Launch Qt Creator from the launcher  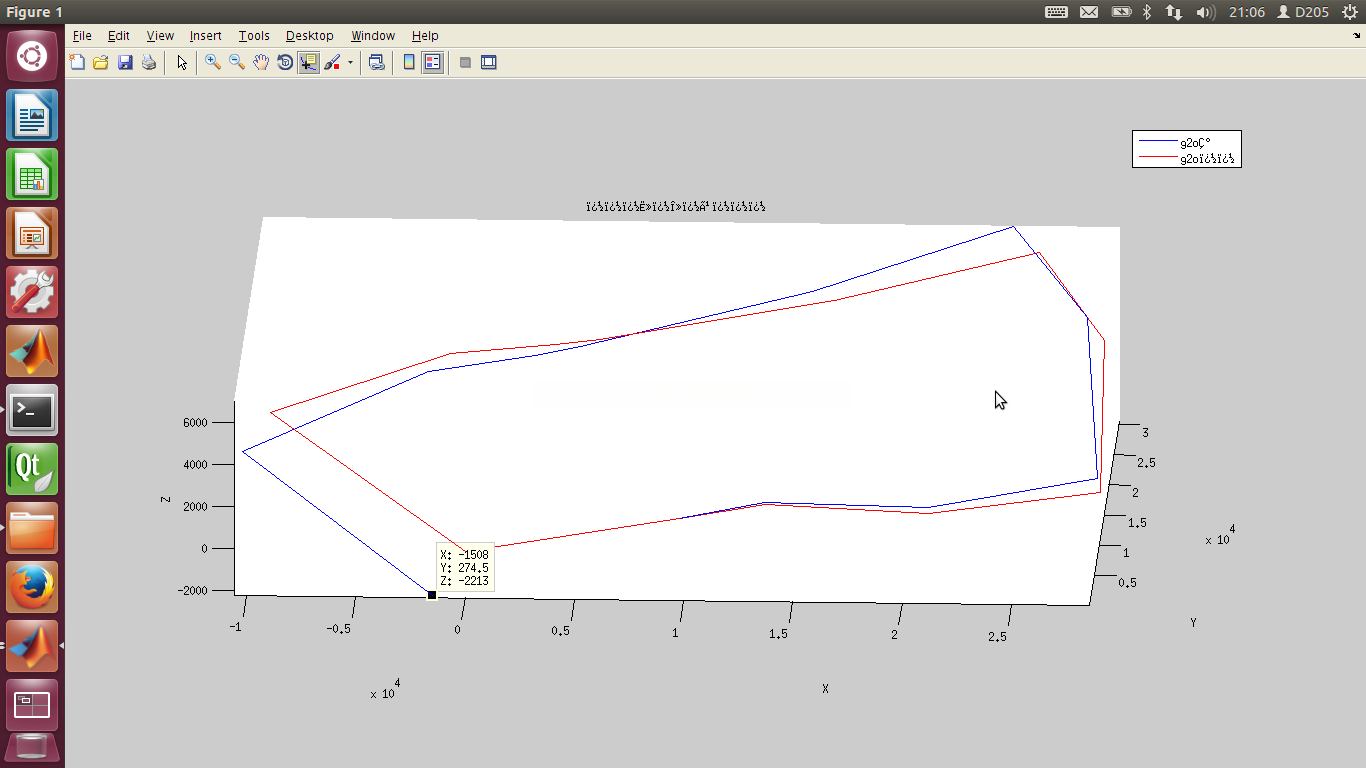pyautogui.click(x=32, y=469)
